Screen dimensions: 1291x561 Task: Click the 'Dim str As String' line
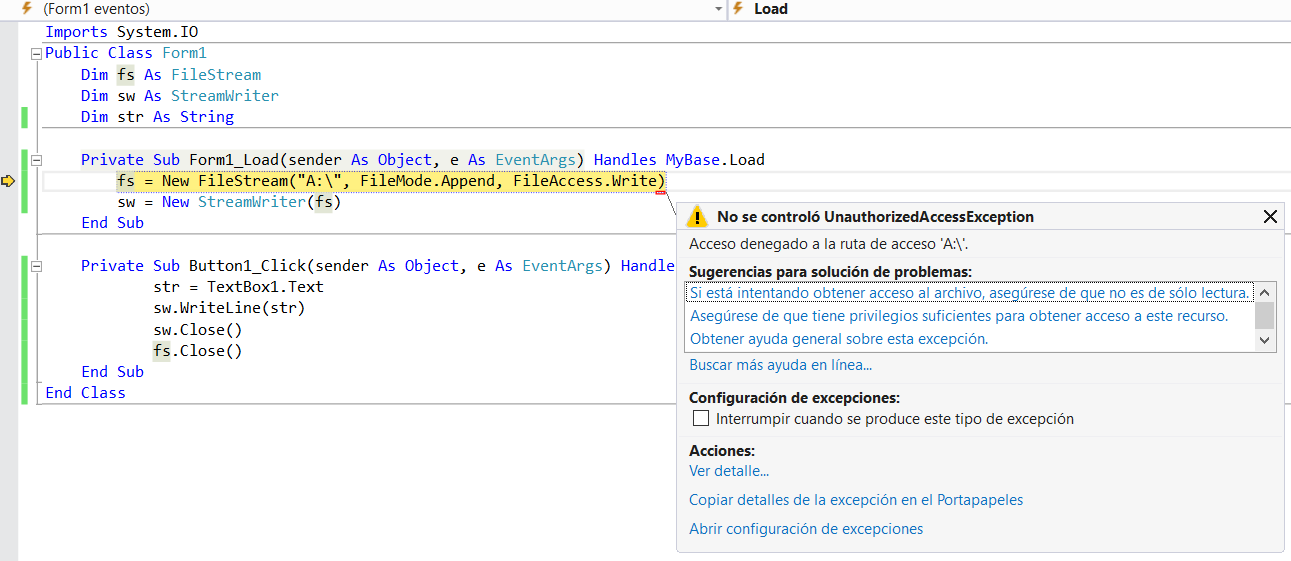157,117
